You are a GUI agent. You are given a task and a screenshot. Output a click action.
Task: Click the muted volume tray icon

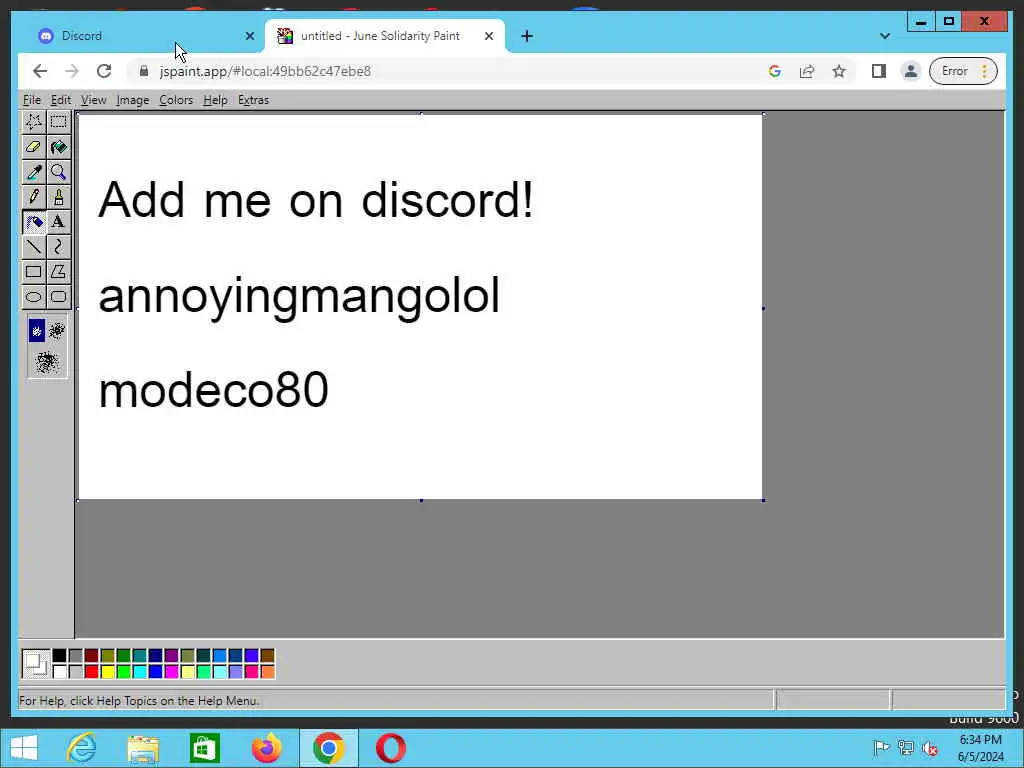tap(930, 748)
